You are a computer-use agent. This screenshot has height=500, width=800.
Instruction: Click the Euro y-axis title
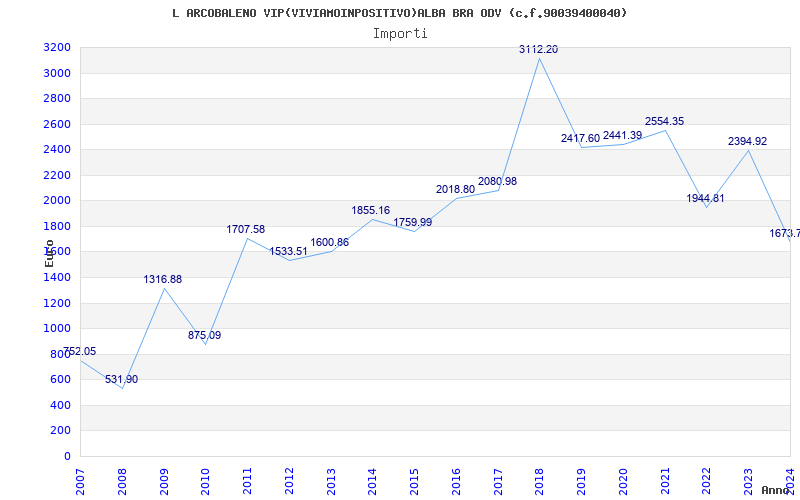(x=49, y=254)
